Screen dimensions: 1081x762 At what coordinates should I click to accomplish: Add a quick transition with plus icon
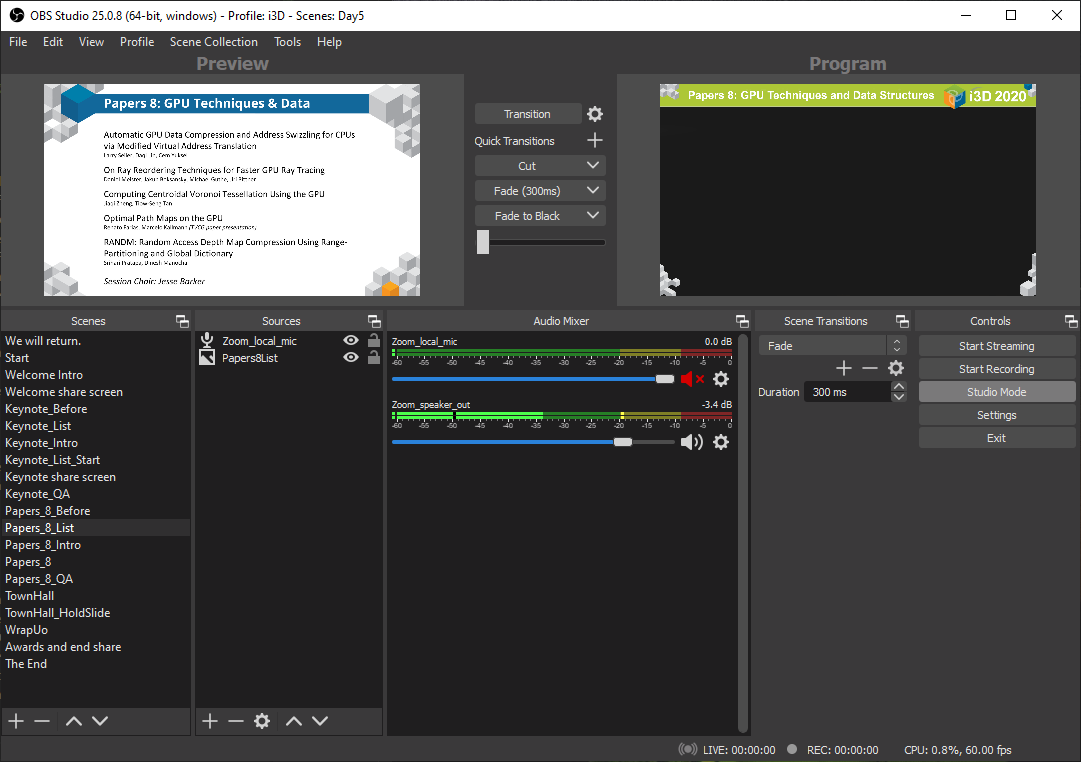(594, 141)
